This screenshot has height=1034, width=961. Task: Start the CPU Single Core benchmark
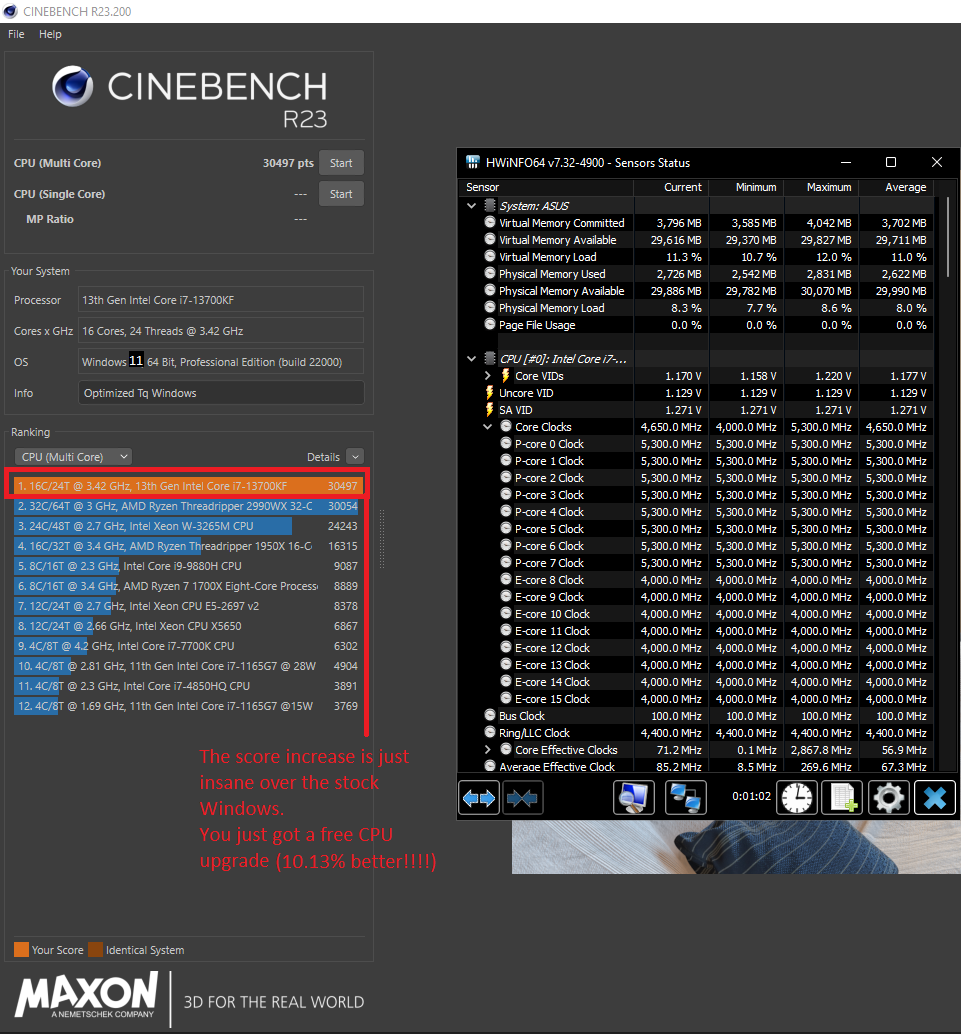[x=341, y=194]
